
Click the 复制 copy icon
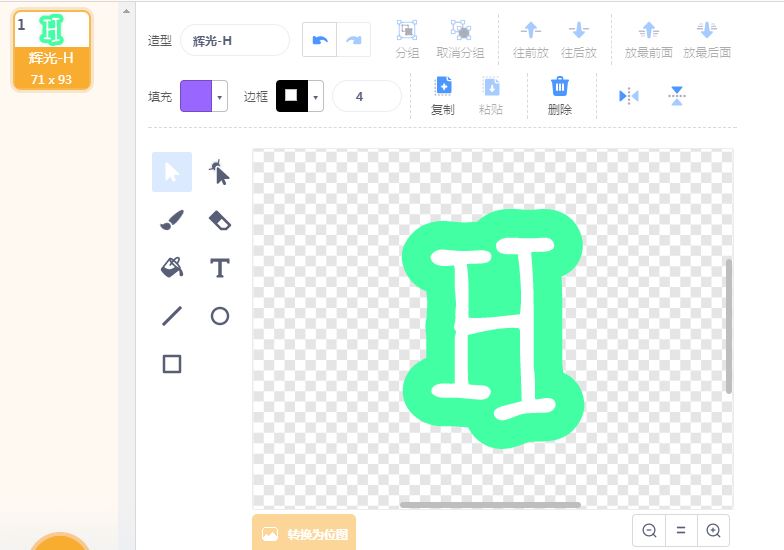(443, 86)
